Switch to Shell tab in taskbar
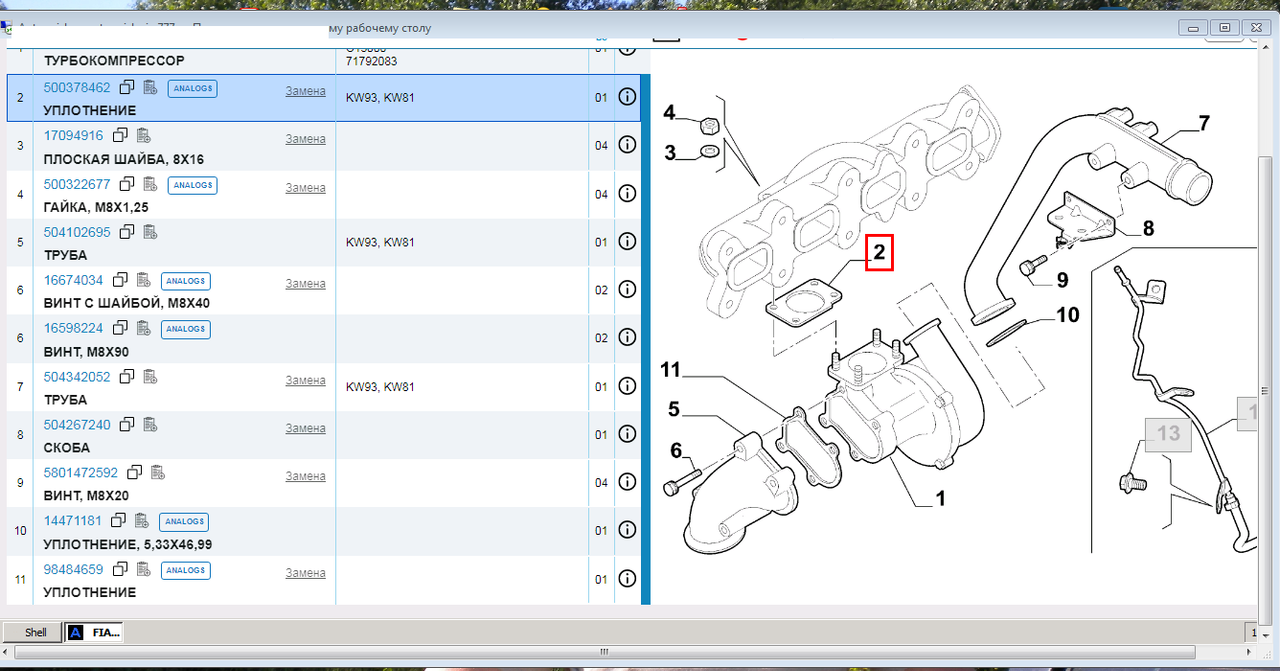The image size is (1280, 671). click(35, 632)
